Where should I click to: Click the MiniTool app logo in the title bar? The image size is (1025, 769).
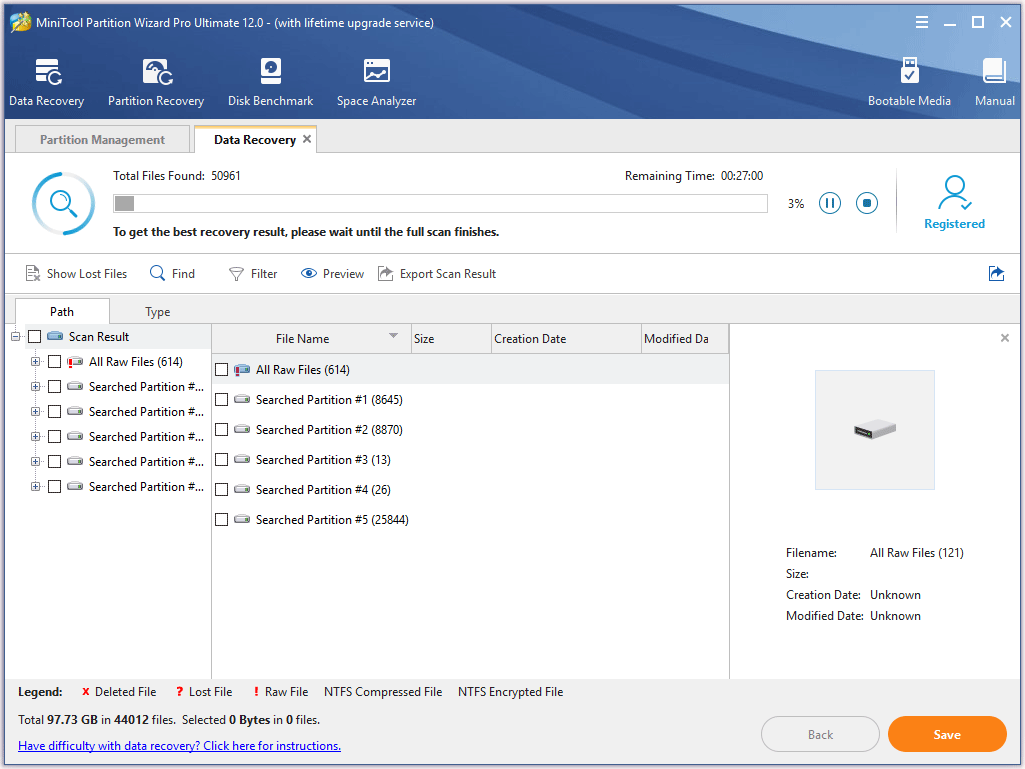(20, 22)
